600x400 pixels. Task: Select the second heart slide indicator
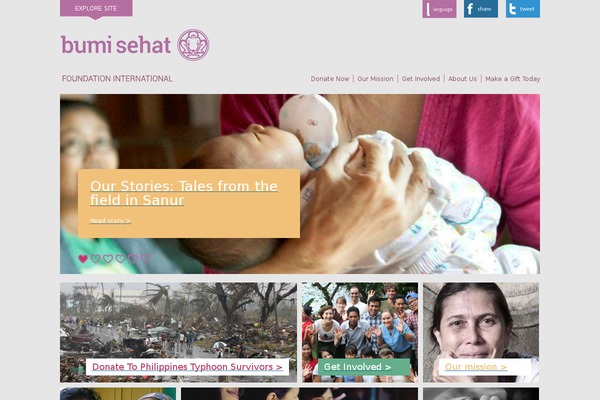[96, 259]
